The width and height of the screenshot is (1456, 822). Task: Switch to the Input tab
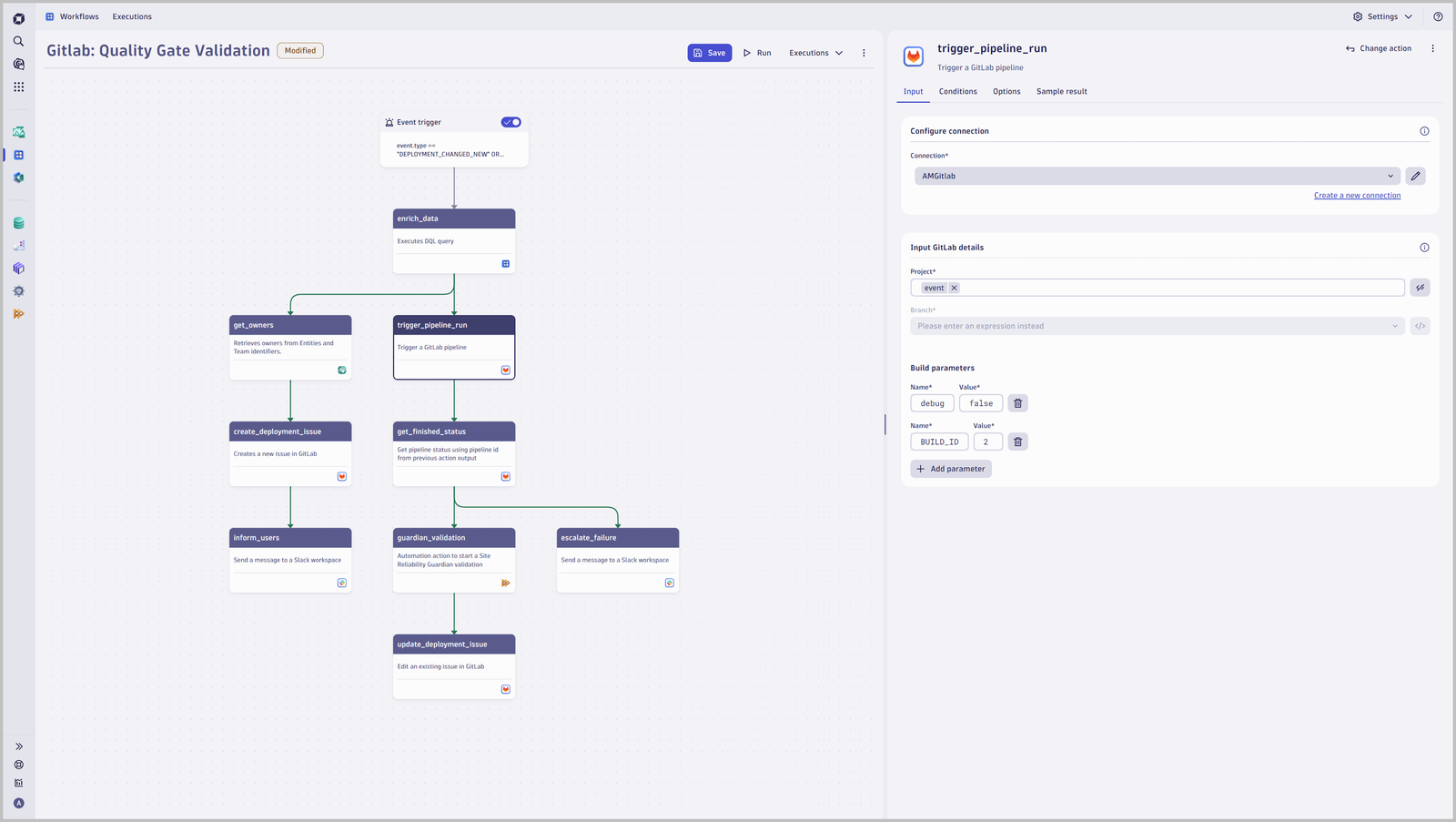coord(913,92)
